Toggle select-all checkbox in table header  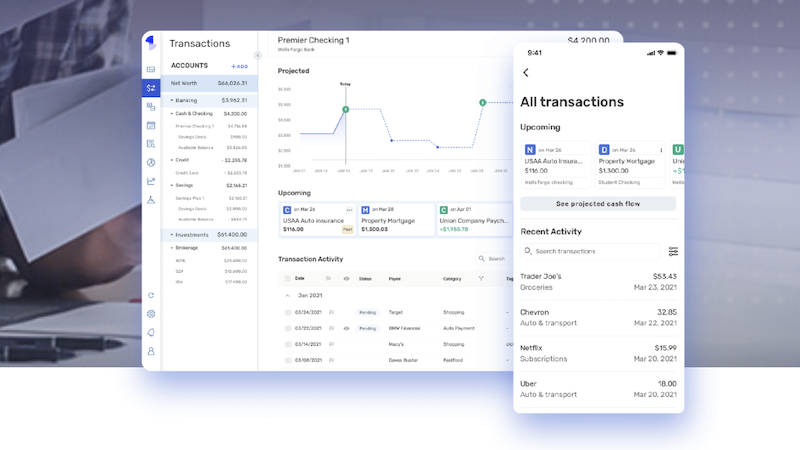[287, 279]
